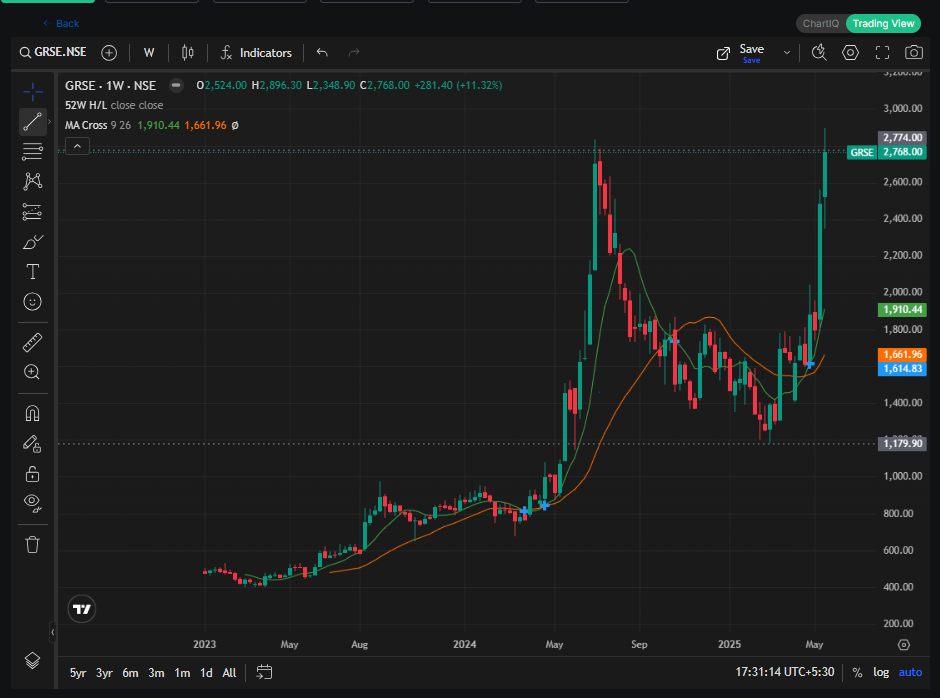The image size is (940, 698).
Task: Click the Back link
Action: click(61, 23)
